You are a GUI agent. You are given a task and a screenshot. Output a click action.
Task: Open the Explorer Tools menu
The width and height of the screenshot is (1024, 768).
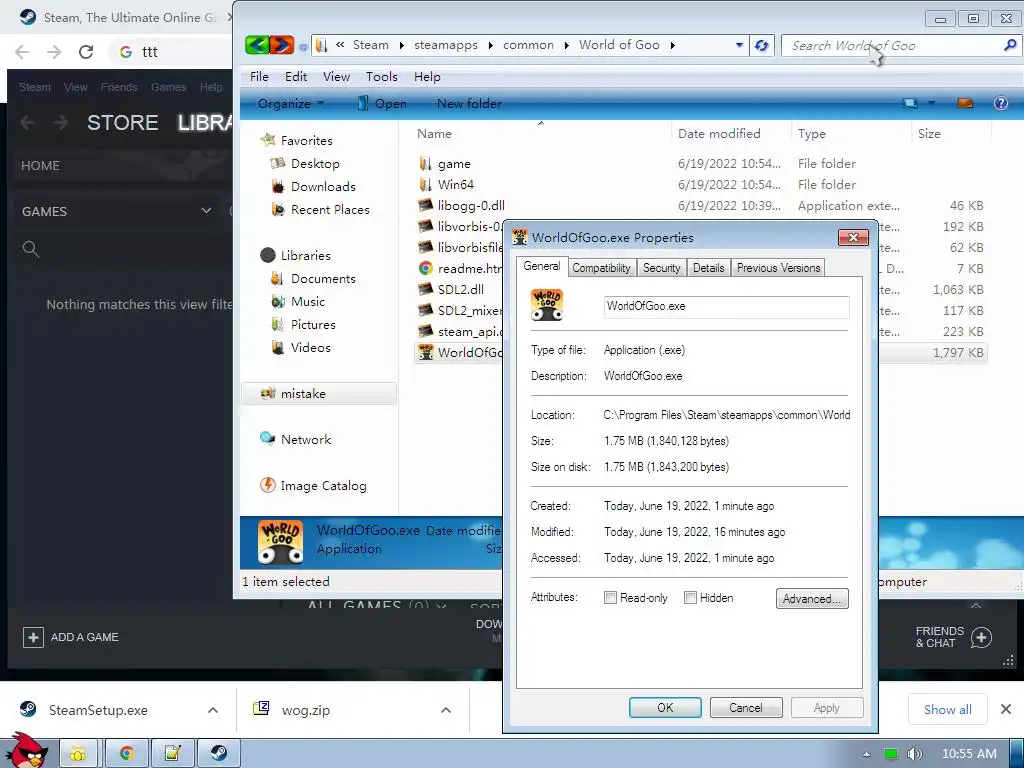click(381, 76)
